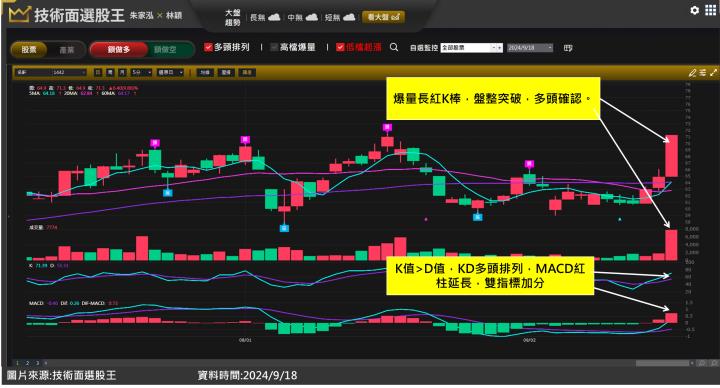Click the latest red MACD histogram bar

point(671,318)
